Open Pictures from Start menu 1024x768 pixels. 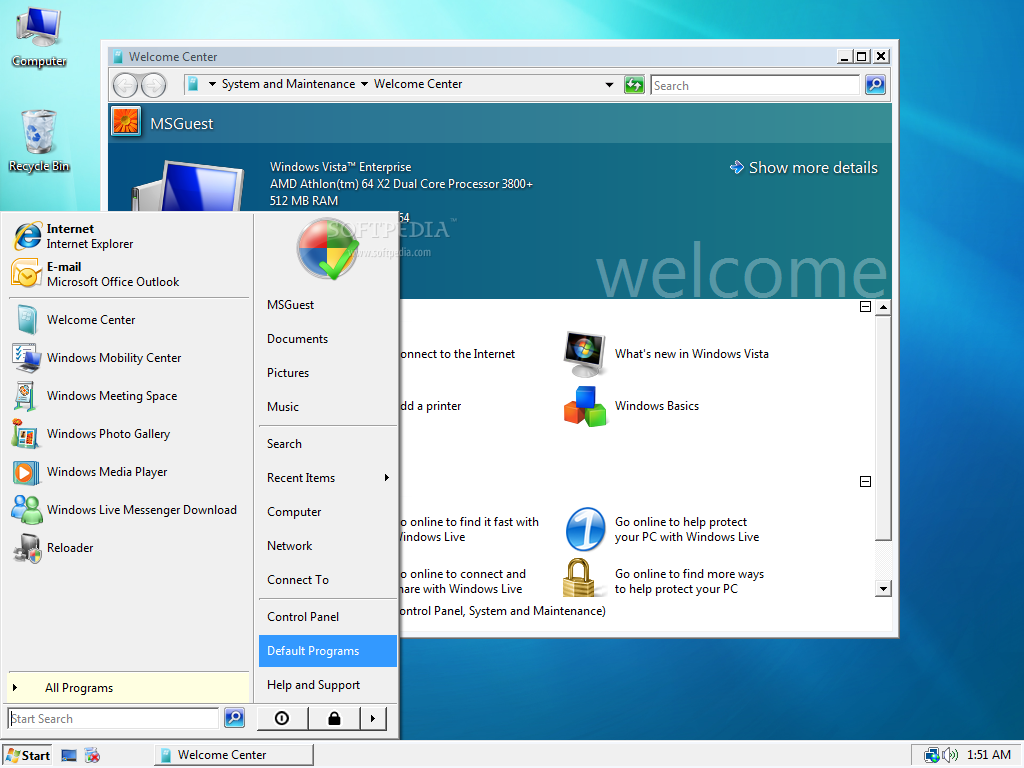pos(328,373)
